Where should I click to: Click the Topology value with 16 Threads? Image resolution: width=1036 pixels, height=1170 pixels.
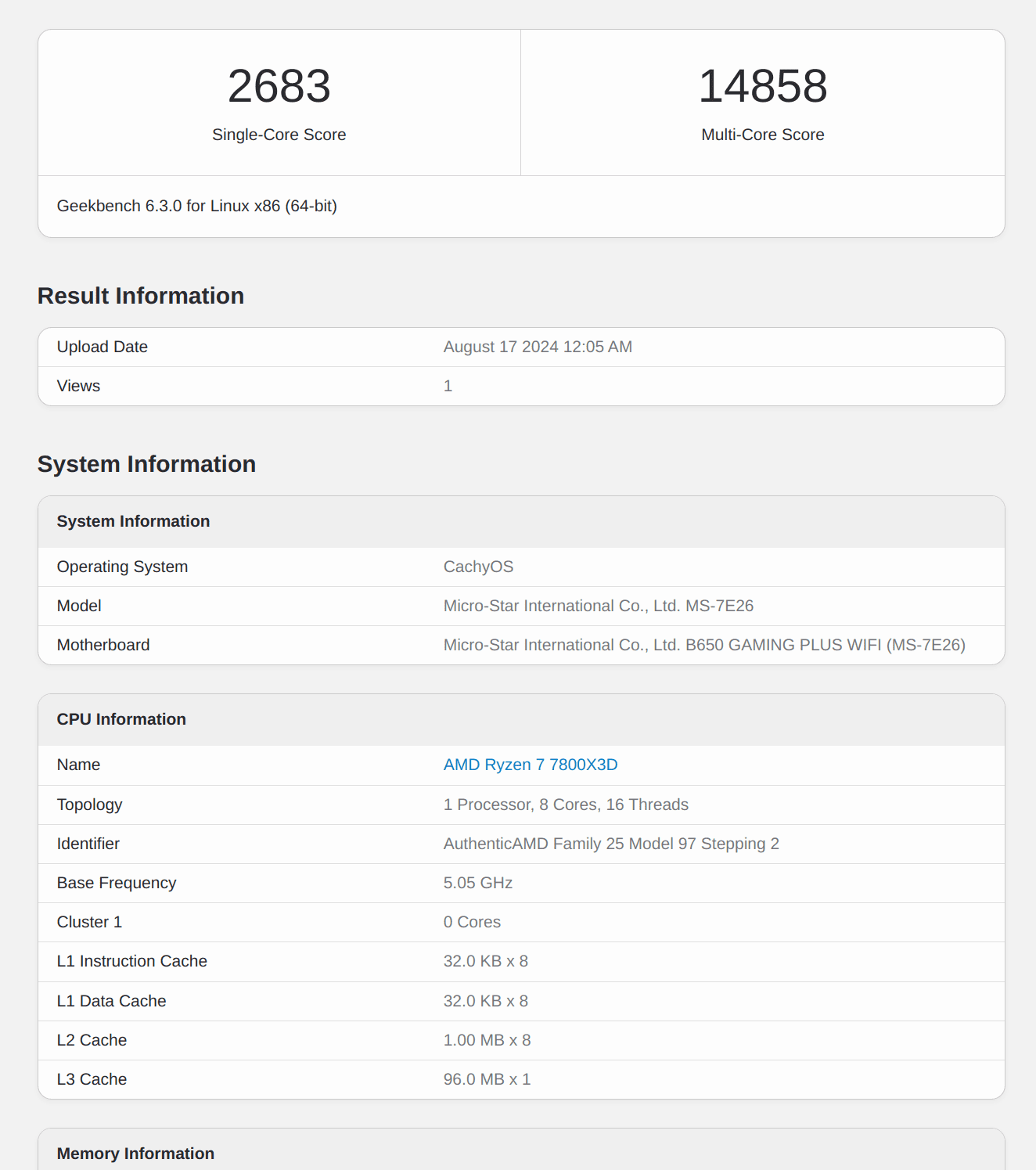tap(566, 805)
